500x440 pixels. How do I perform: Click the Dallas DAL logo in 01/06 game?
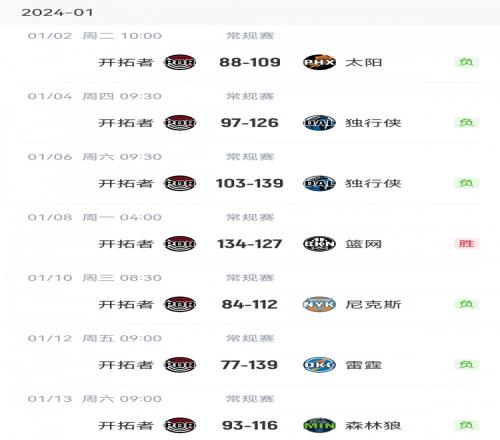click(319, 183)
